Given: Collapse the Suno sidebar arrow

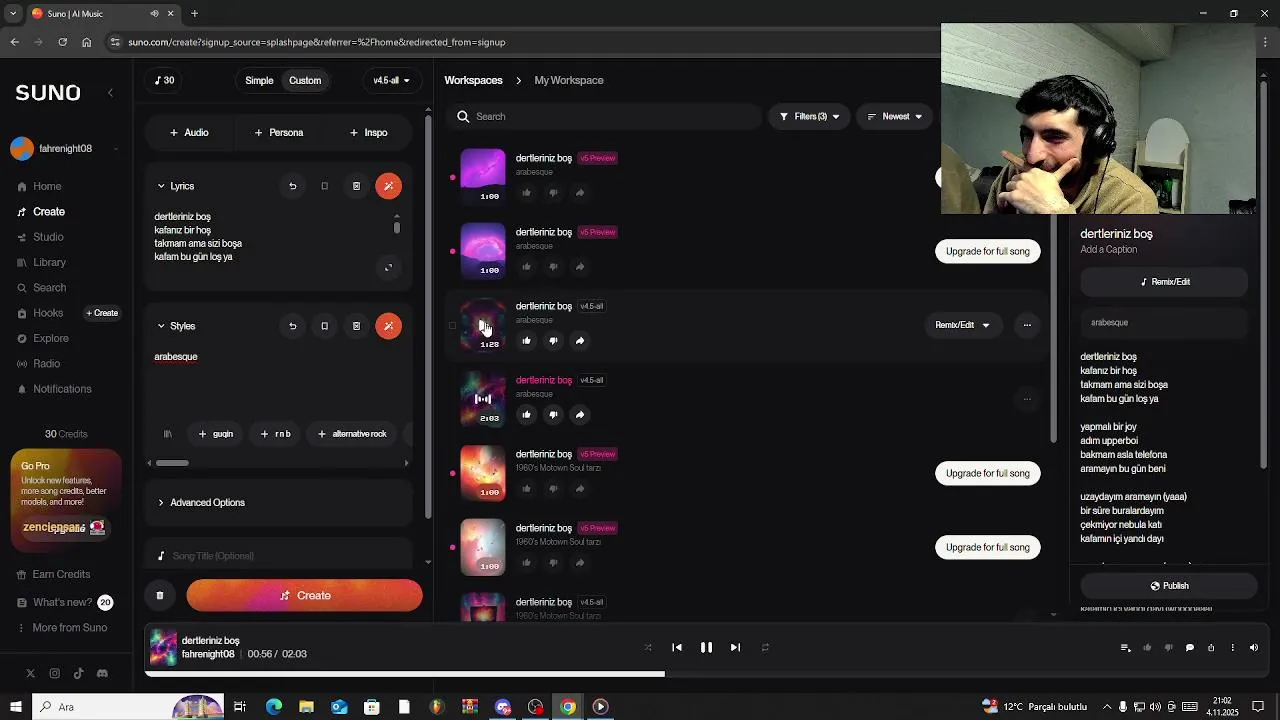Looking at the screenshot, I should (x=110, y=93).
